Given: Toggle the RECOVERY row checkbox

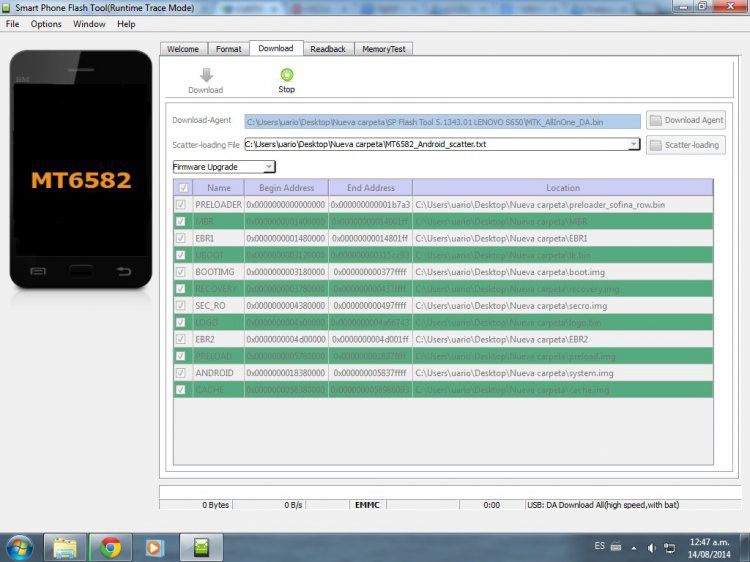Looking at the screenshot, I should click(x=181, y=289).
